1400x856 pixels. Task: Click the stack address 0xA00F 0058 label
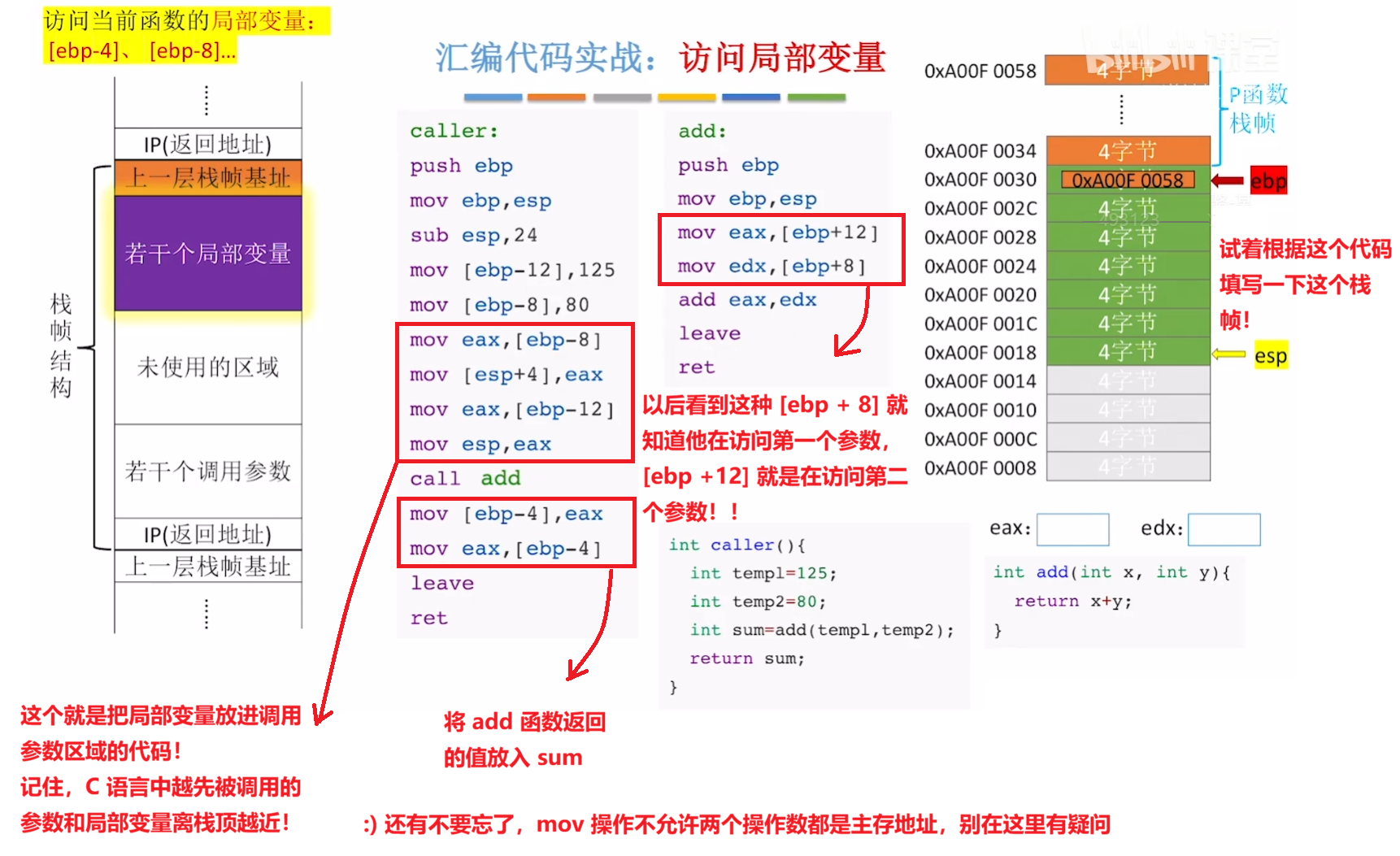[980, 72]
